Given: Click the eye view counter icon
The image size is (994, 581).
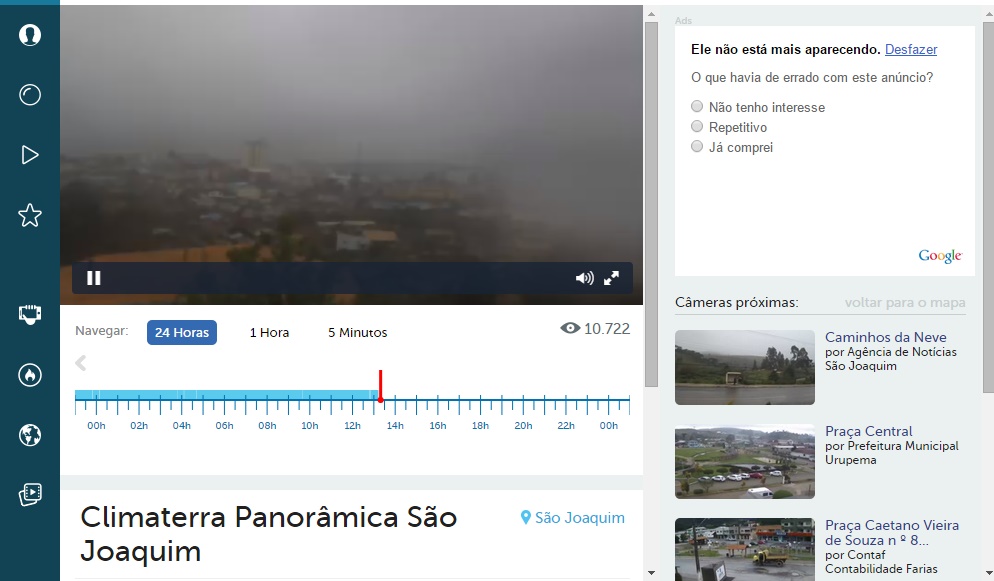Looking at the screenshot, I should click(x=570, y=328).
